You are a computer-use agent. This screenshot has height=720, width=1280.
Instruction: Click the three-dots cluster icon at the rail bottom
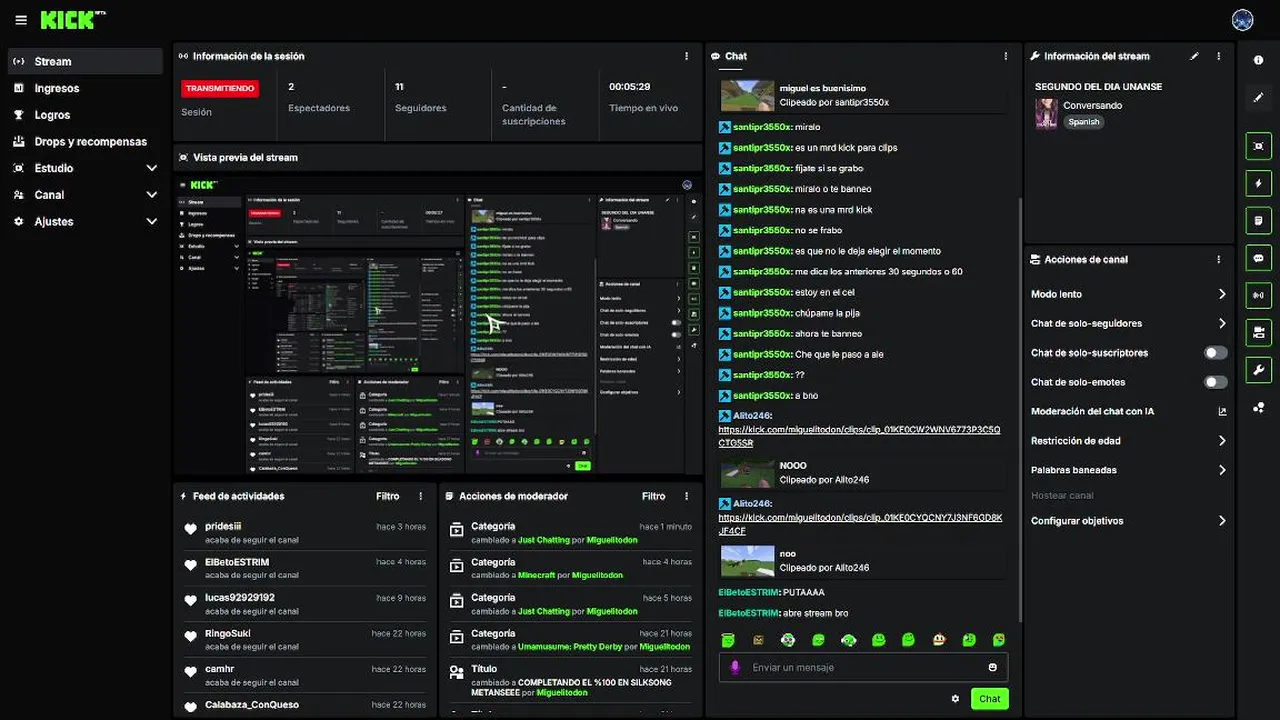pos(1258,407)
